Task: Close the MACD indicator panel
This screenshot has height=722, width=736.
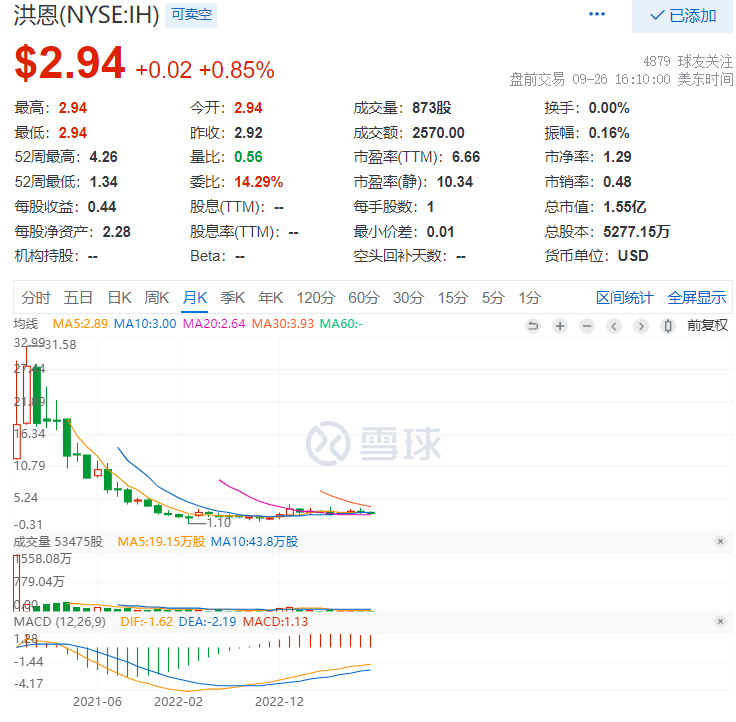Action: tap(720, 622)
